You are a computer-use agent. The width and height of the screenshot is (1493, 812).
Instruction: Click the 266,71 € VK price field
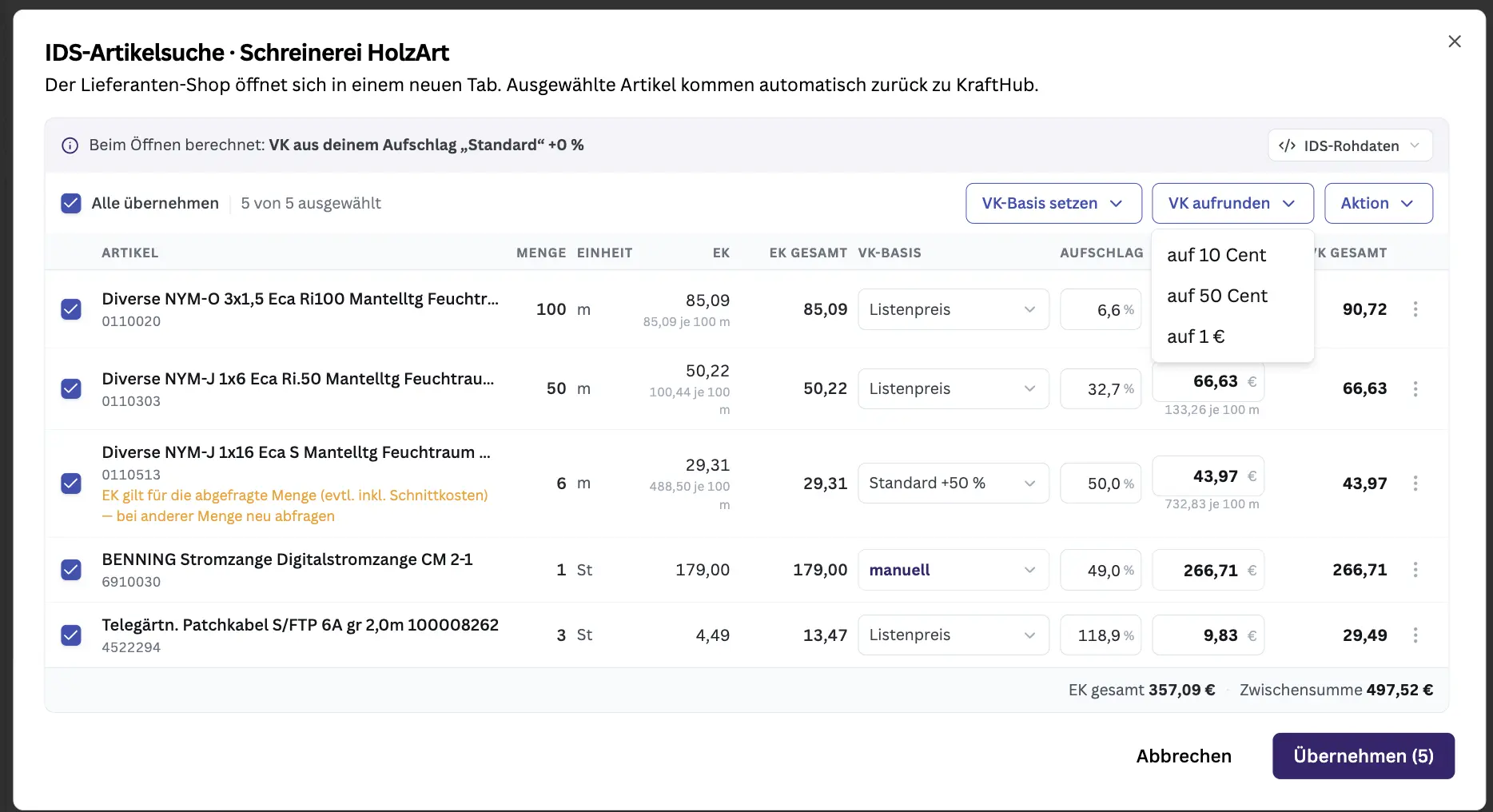tap(1208, 570)
